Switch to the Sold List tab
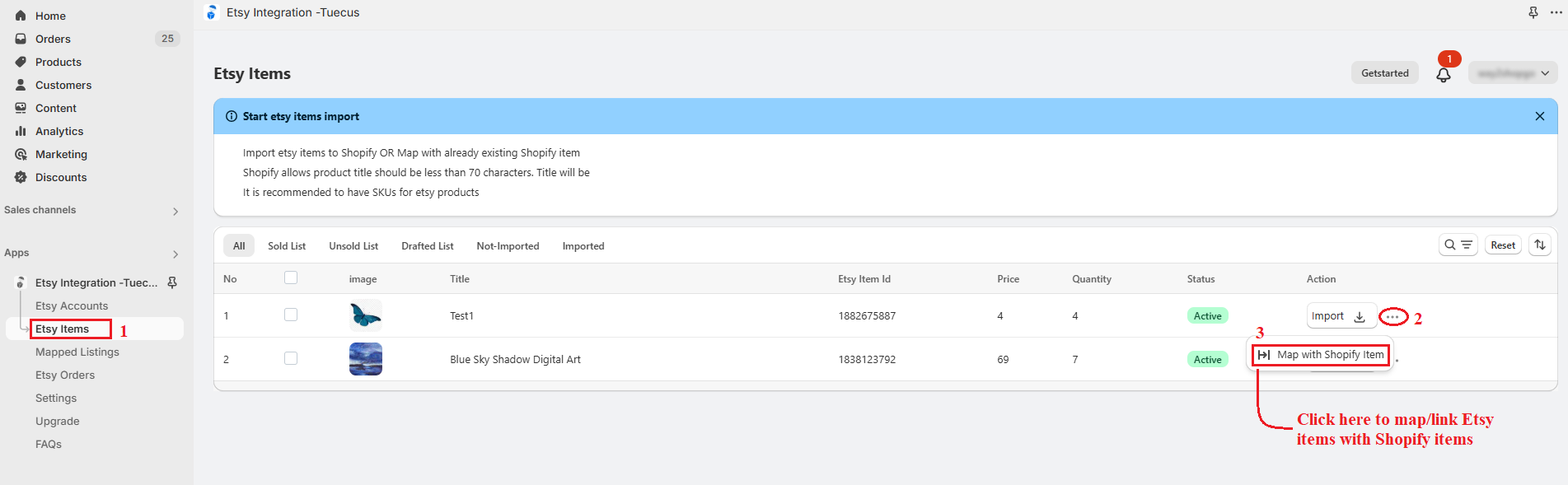 (287, 245)
